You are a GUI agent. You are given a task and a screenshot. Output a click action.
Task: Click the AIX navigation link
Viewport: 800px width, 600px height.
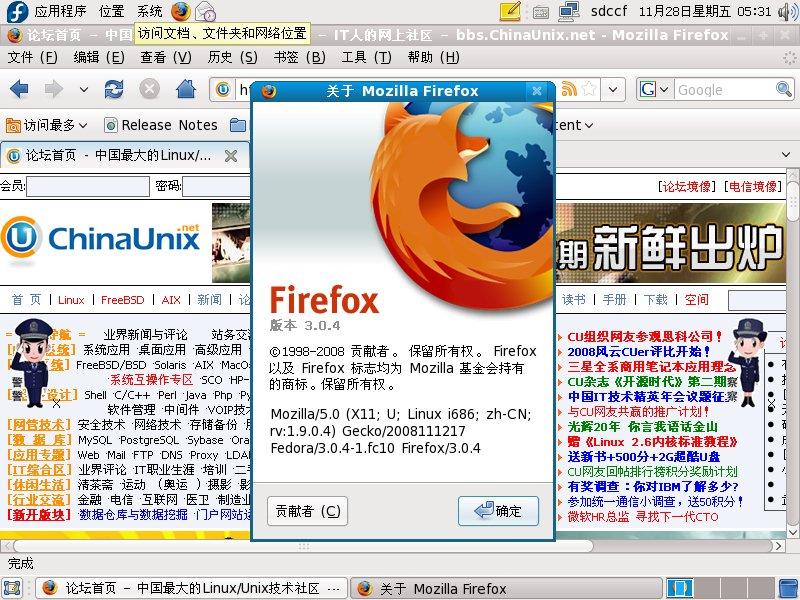pyautogui.click(x=171, y=300)
